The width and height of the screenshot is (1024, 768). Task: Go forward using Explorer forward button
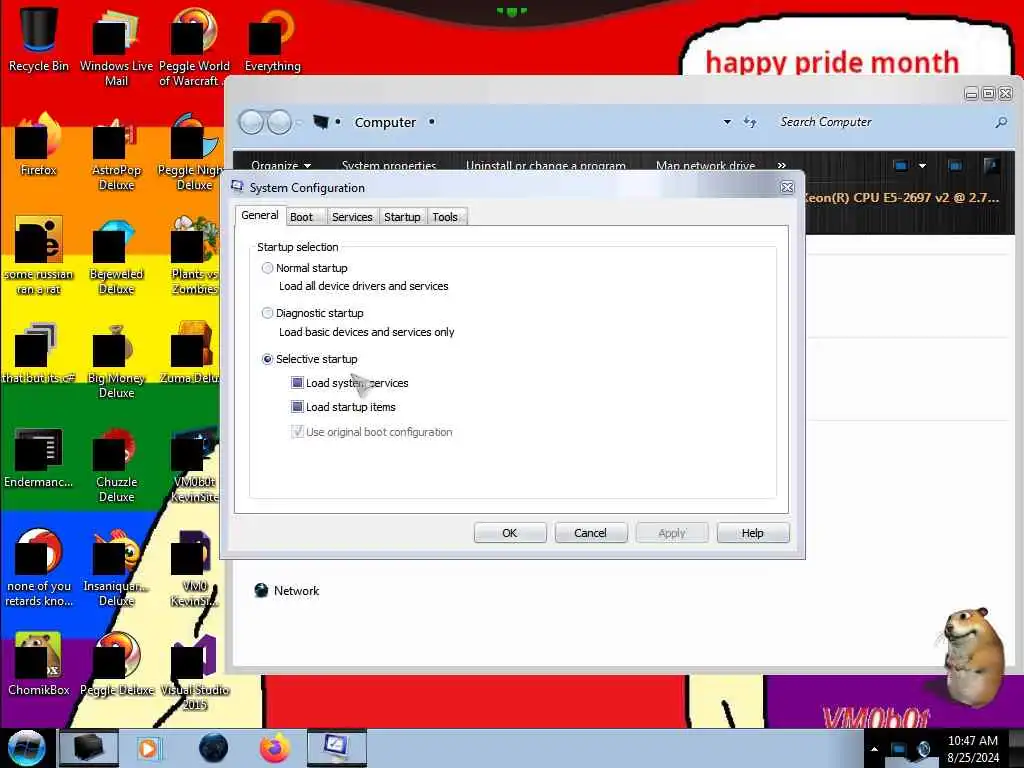click(x=280, y=122)
